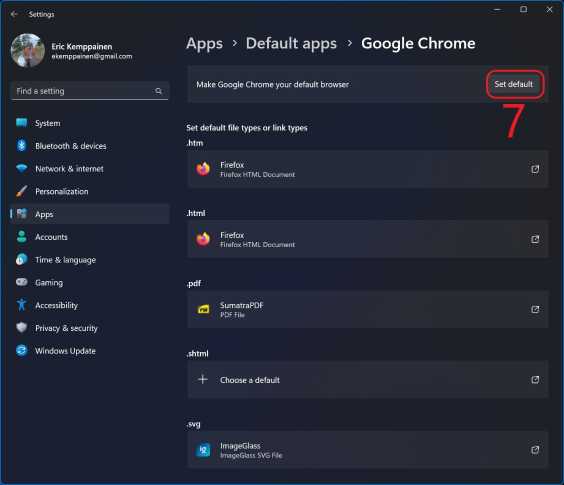
Task: Select the Apps sidebar item
Action: (90, 214)
